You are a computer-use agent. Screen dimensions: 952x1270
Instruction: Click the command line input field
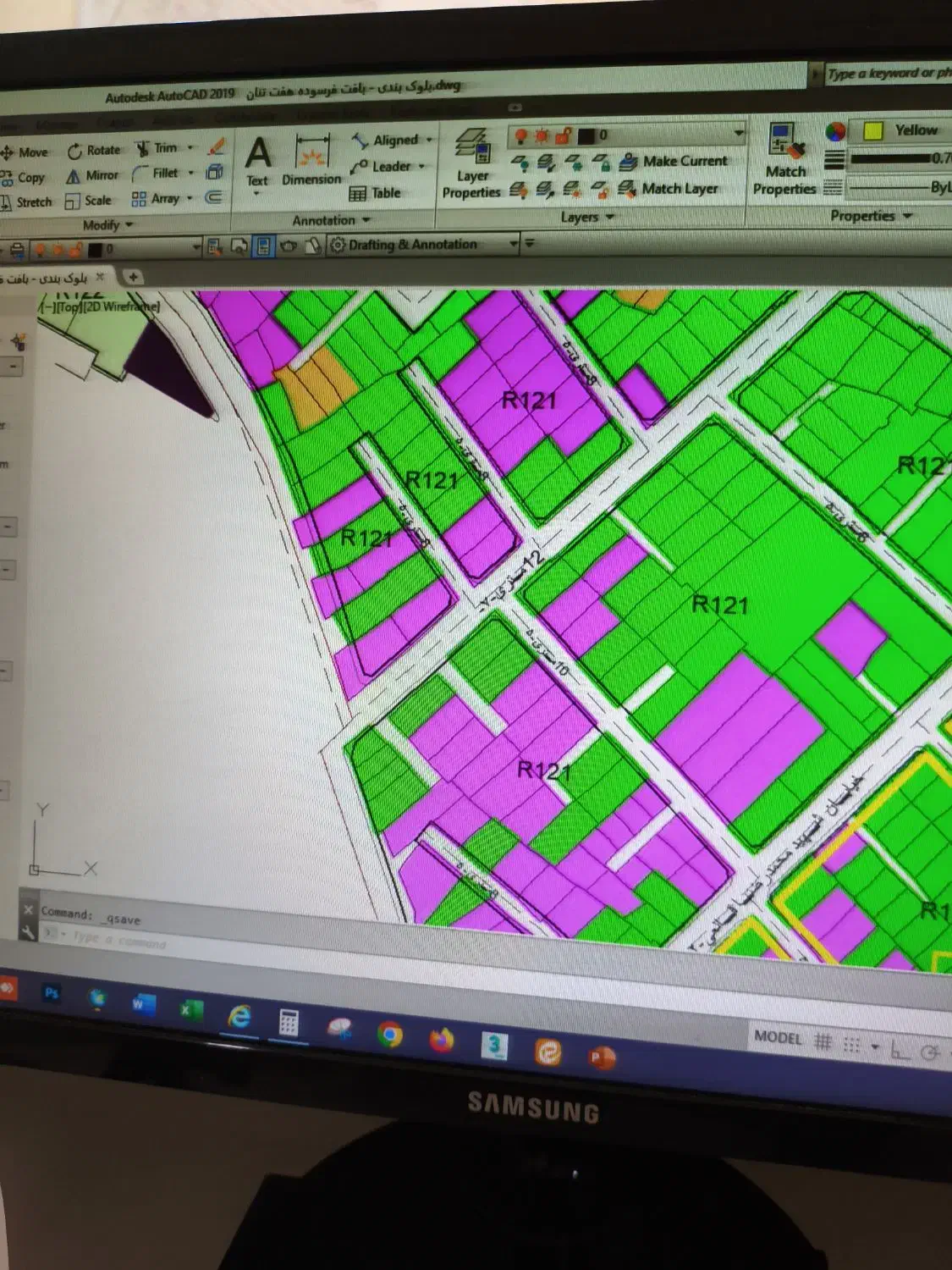[x=254, y=938]
